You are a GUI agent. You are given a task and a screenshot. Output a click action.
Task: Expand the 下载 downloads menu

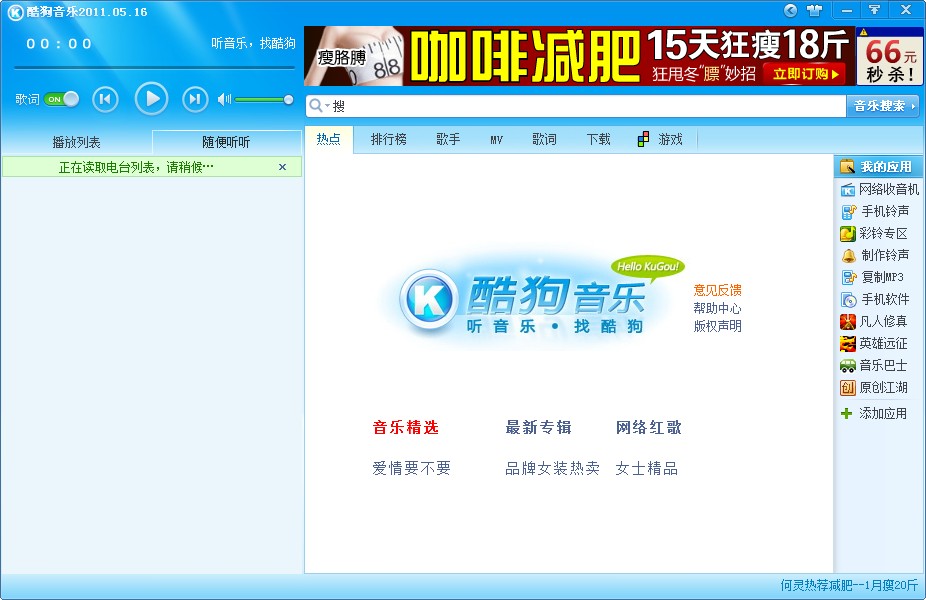click(598, 140)
